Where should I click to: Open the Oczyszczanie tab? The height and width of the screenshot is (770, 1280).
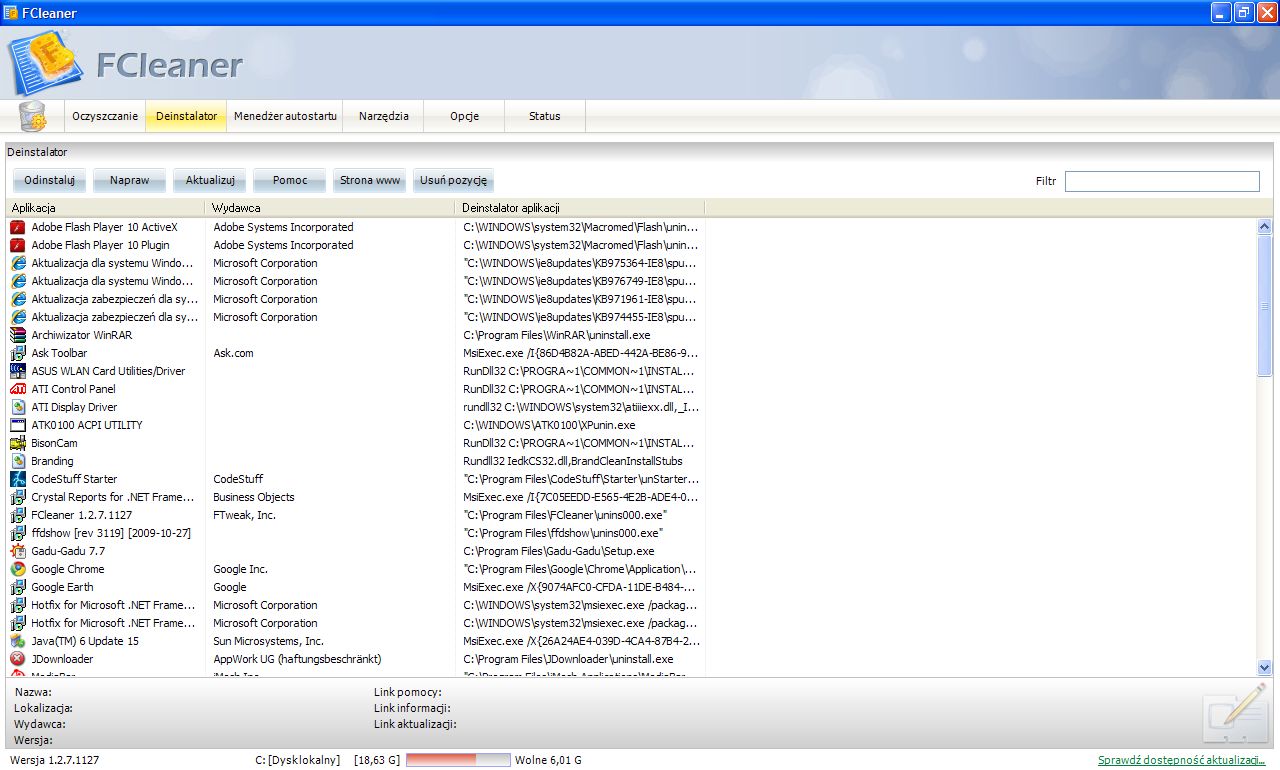click(x=105, y=116)
